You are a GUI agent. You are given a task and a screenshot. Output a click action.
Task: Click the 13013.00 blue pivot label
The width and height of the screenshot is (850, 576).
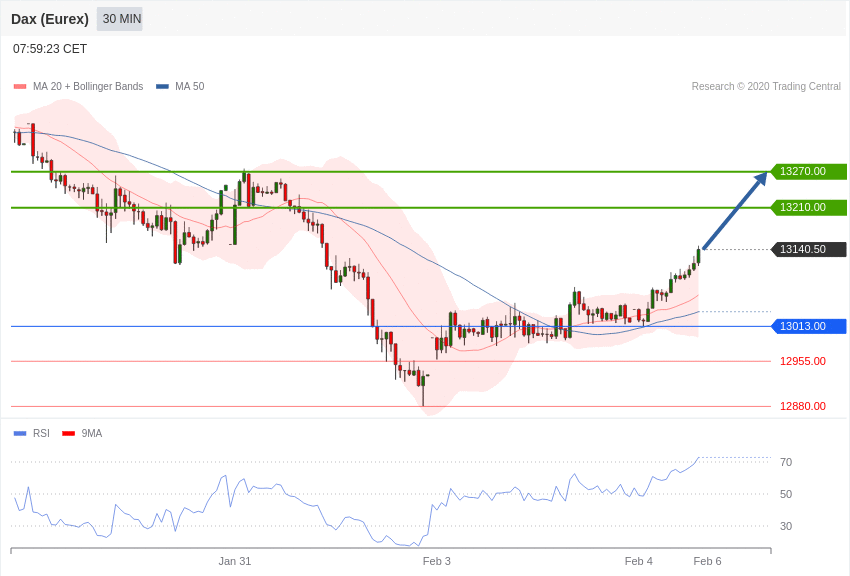tap(809, 327)
